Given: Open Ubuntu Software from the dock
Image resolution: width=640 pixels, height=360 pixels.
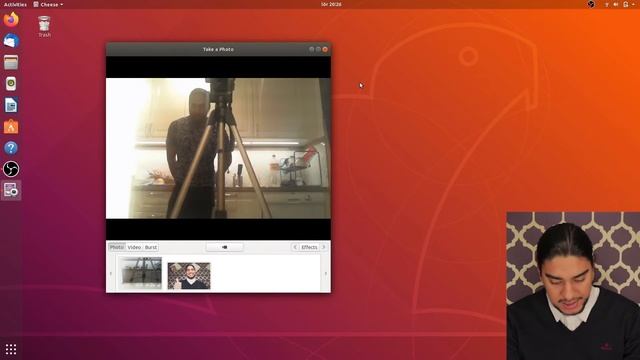Looking at the screenshot, I should tap(11, 127).
